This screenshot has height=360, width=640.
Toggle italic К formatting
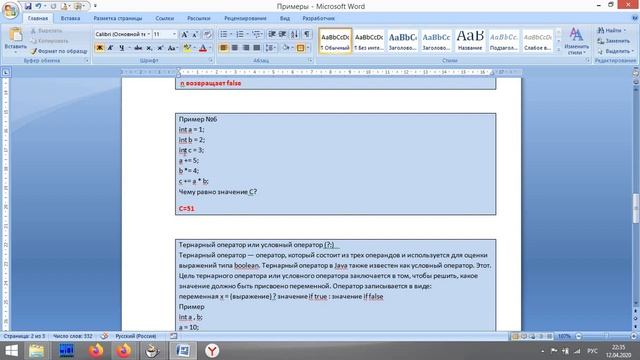[x=110, y=48]
